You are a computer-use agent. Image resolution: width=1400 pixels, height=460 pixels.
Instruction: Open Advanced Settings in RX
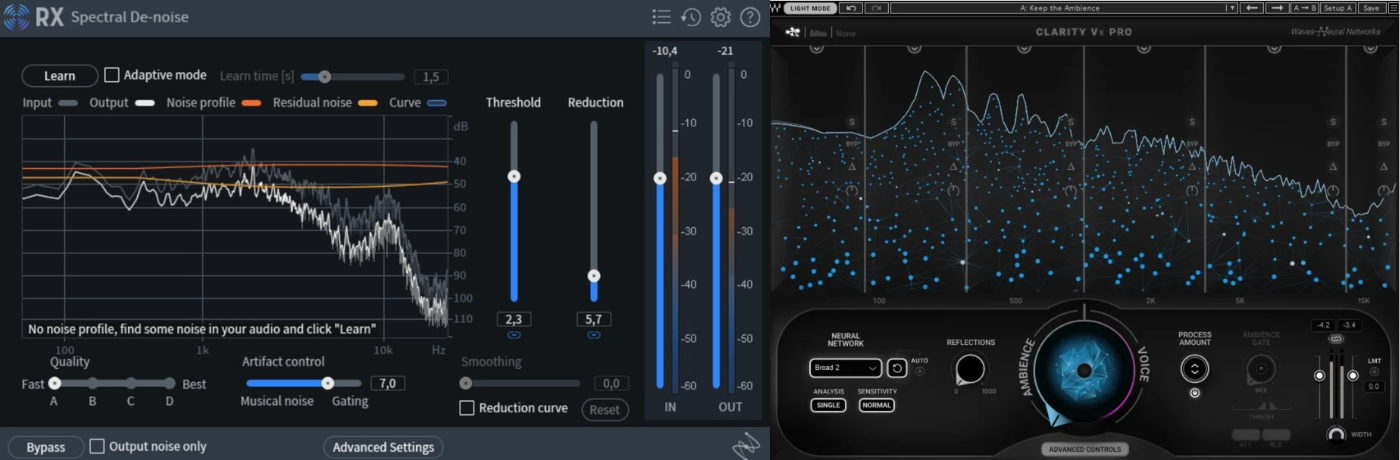click(x=383, y=447)
